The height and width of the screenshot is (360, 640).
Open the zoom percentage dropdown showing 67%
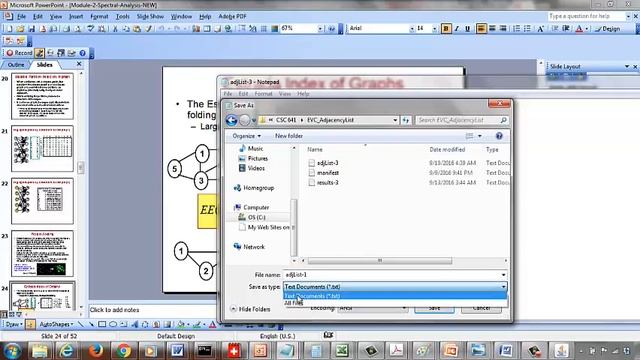[x=320, y=29]
